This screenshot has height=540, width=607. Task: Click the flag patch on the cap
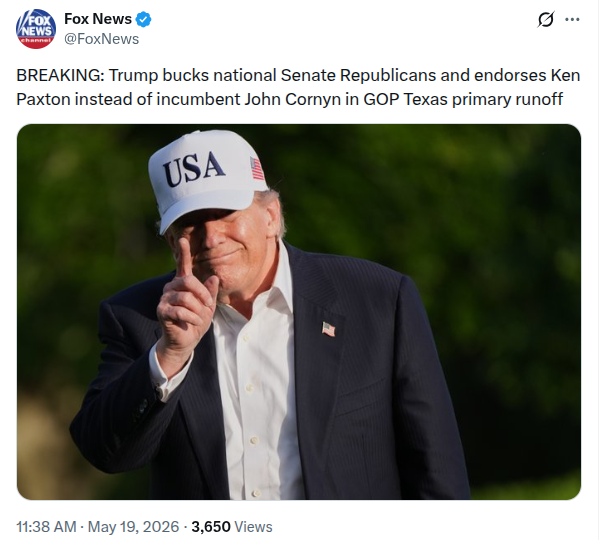(x=257, y=168)
